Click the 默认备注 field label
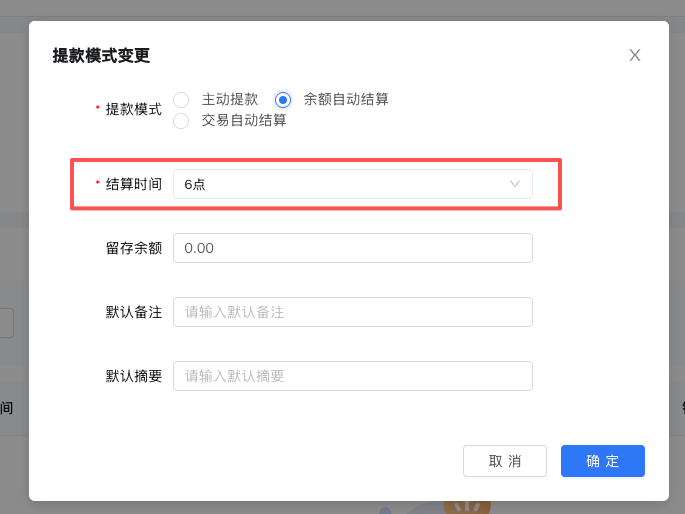This screenshot has height=514, width=685. (133, 312)
